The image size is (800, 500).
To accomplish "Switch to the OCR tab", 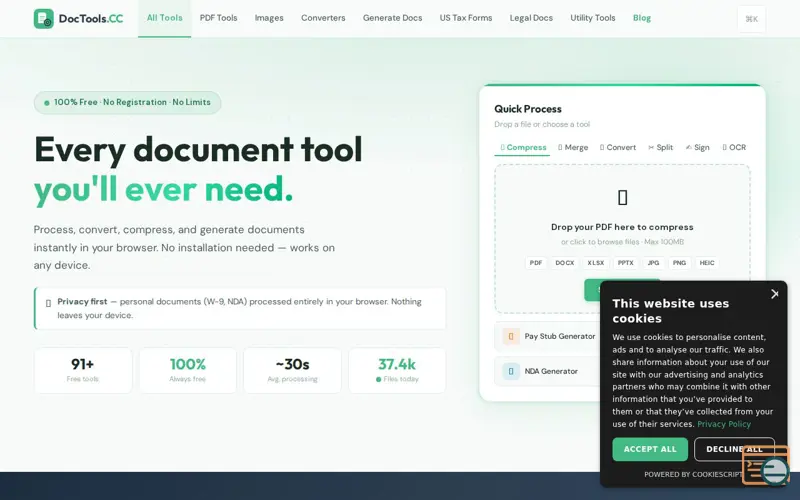I will click(734, 147).
